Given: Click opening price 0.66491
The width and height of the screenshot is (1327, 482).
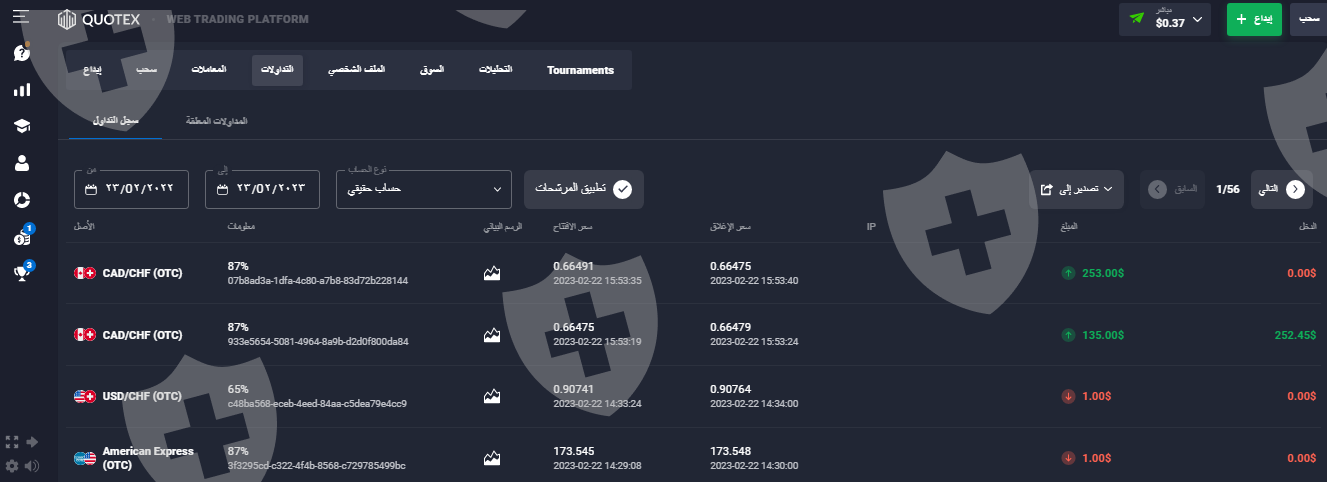Looking at the screenshot, I should pyautogui.click(x=574, y=266).
